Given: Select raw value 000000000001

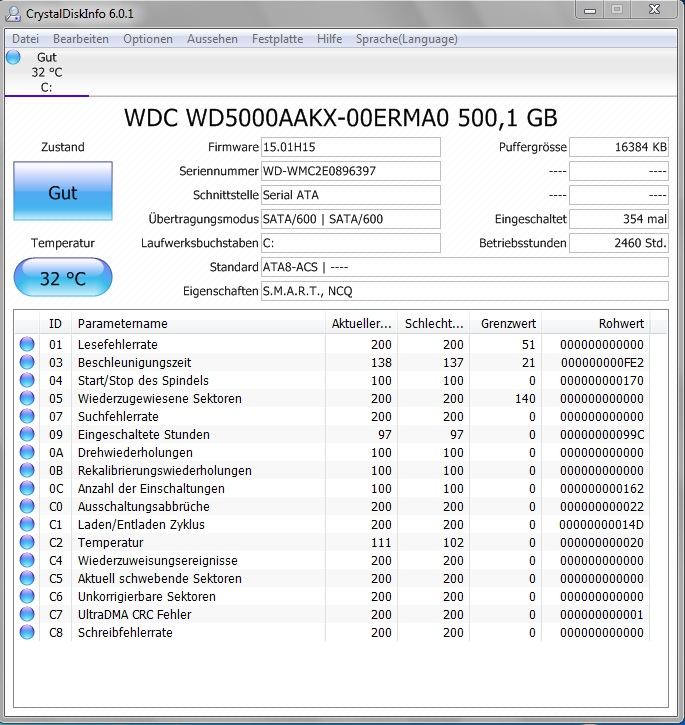Looking at the screenshot, I should coord(602,615).
